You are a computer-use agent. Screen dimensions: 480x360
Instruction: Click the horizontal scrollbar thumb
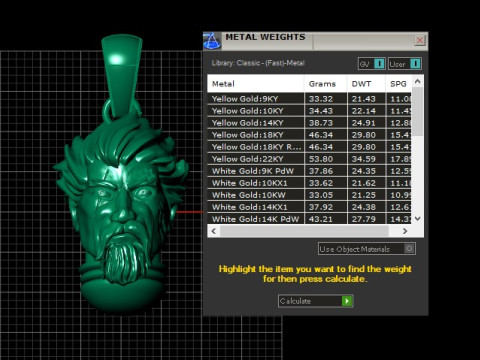pos(304,231)
